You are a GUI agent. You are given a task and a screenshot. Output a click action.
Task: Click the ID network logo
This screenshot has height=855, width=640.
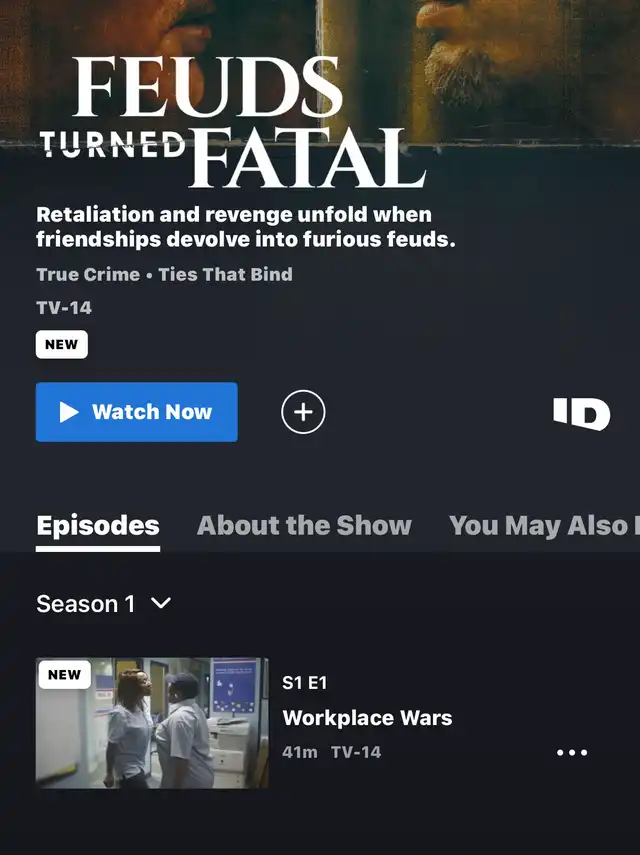[582, 414]
